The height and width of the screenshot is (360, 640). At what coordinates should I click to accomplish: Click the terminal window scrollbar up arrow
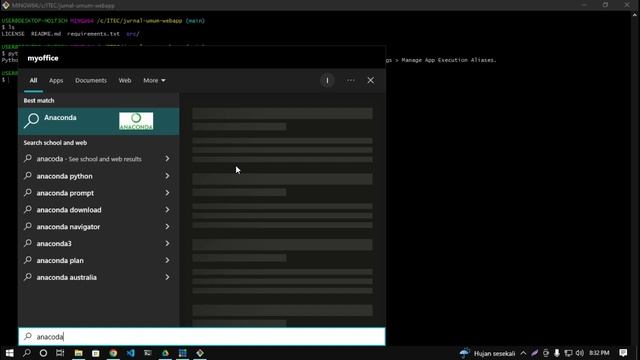[635, 15]
